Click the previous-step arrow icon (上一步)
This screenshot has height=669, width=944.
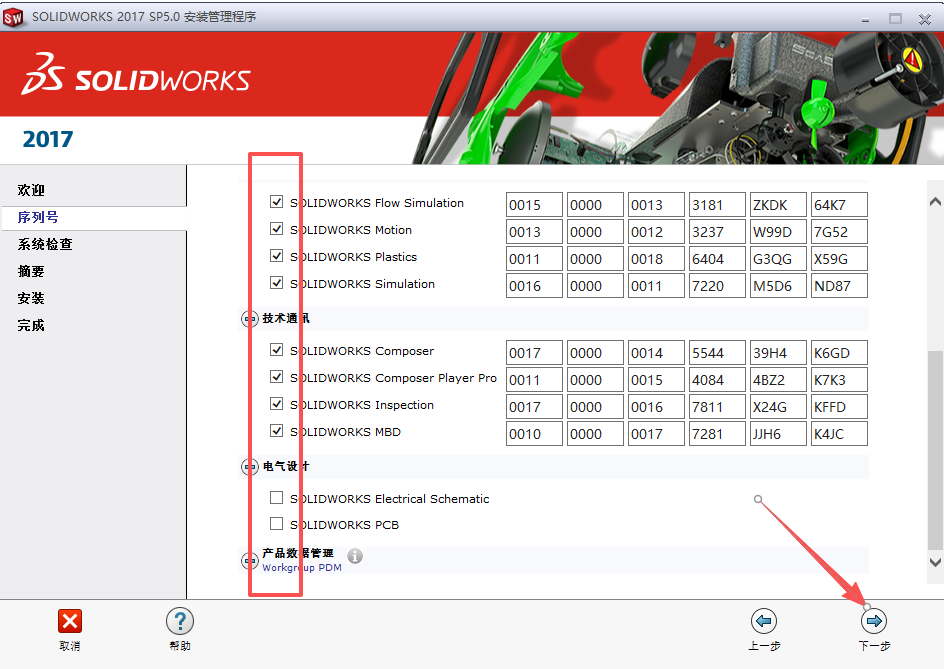click(x=764, y=621)
